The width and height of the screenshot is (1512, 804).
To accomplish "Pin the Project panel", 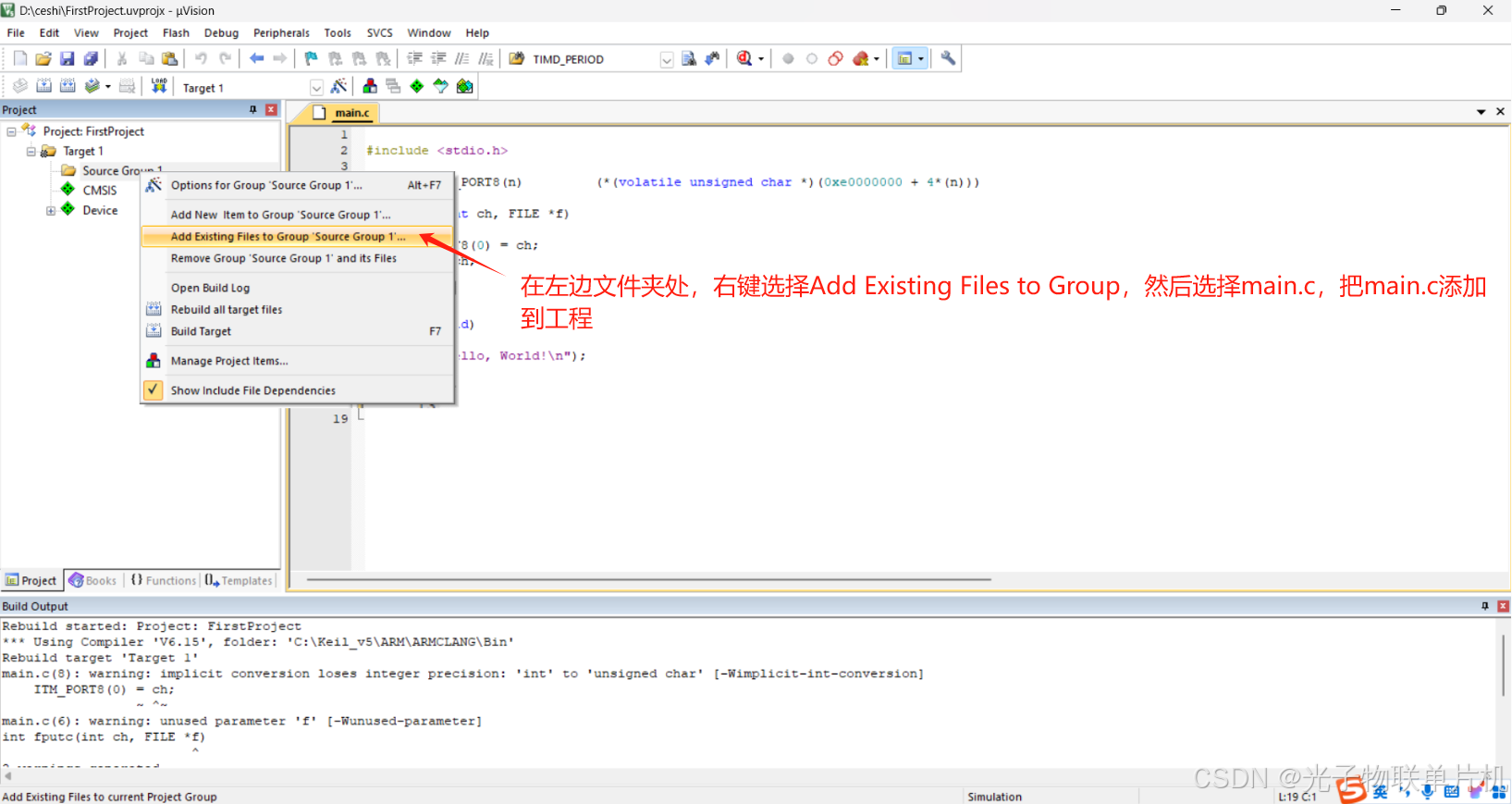I will coord(252,109).
